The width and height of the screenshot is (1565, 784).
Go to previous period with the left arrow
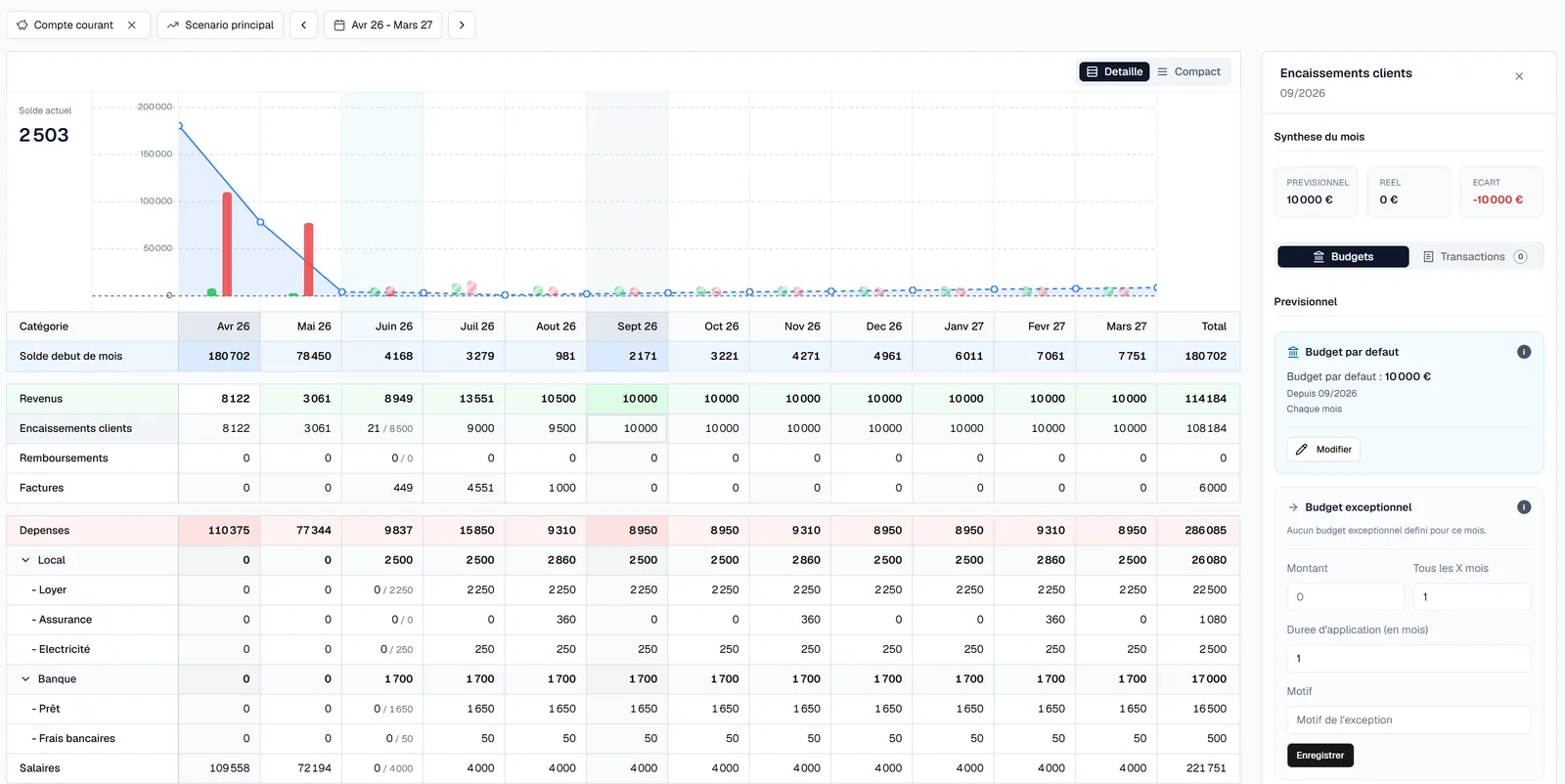click(303, 25)
